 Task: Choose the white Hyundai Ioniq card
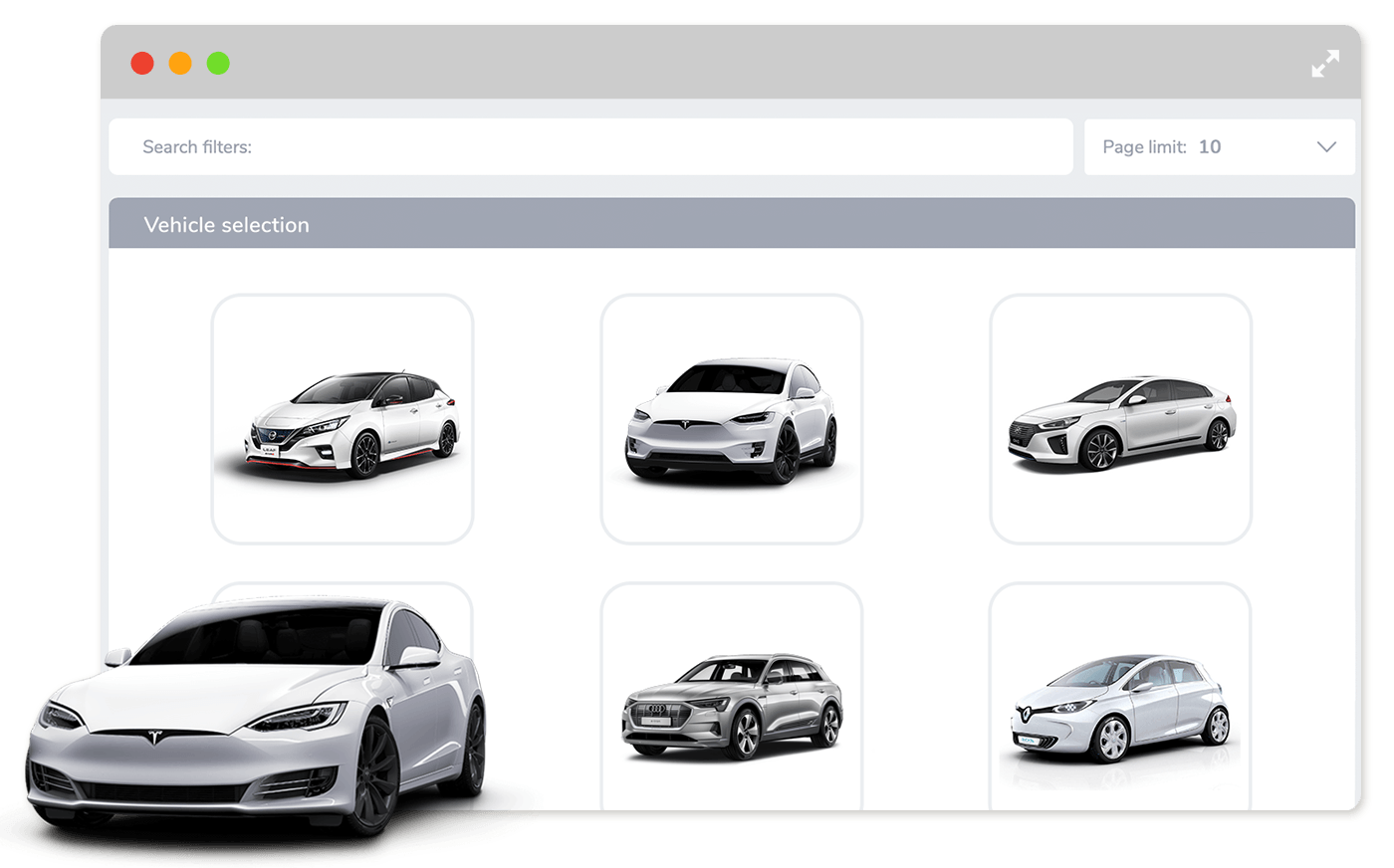pos(1120,419)
